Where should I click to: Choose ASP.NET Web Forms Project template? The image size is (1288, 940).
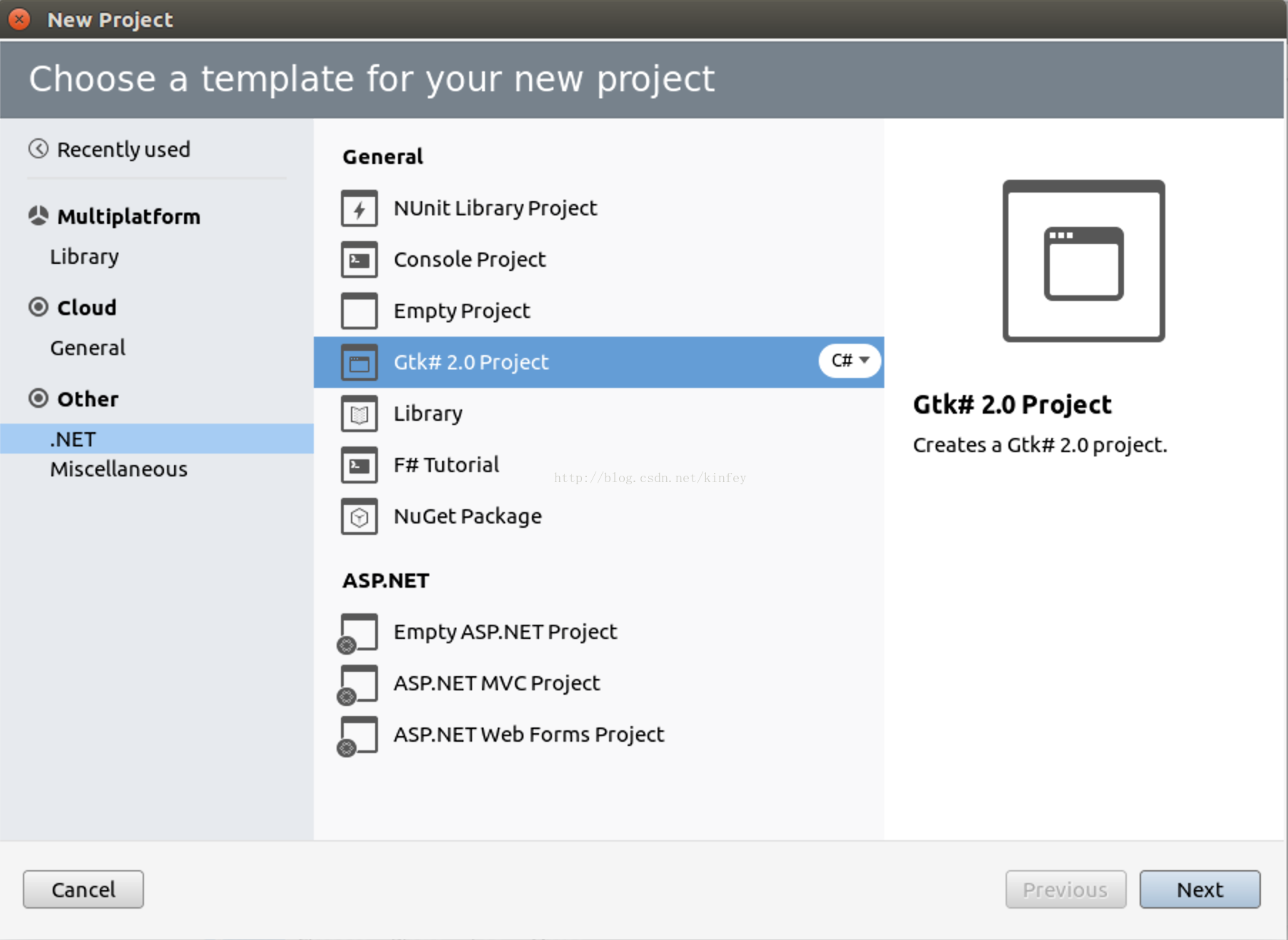click(x=528, y=735)
